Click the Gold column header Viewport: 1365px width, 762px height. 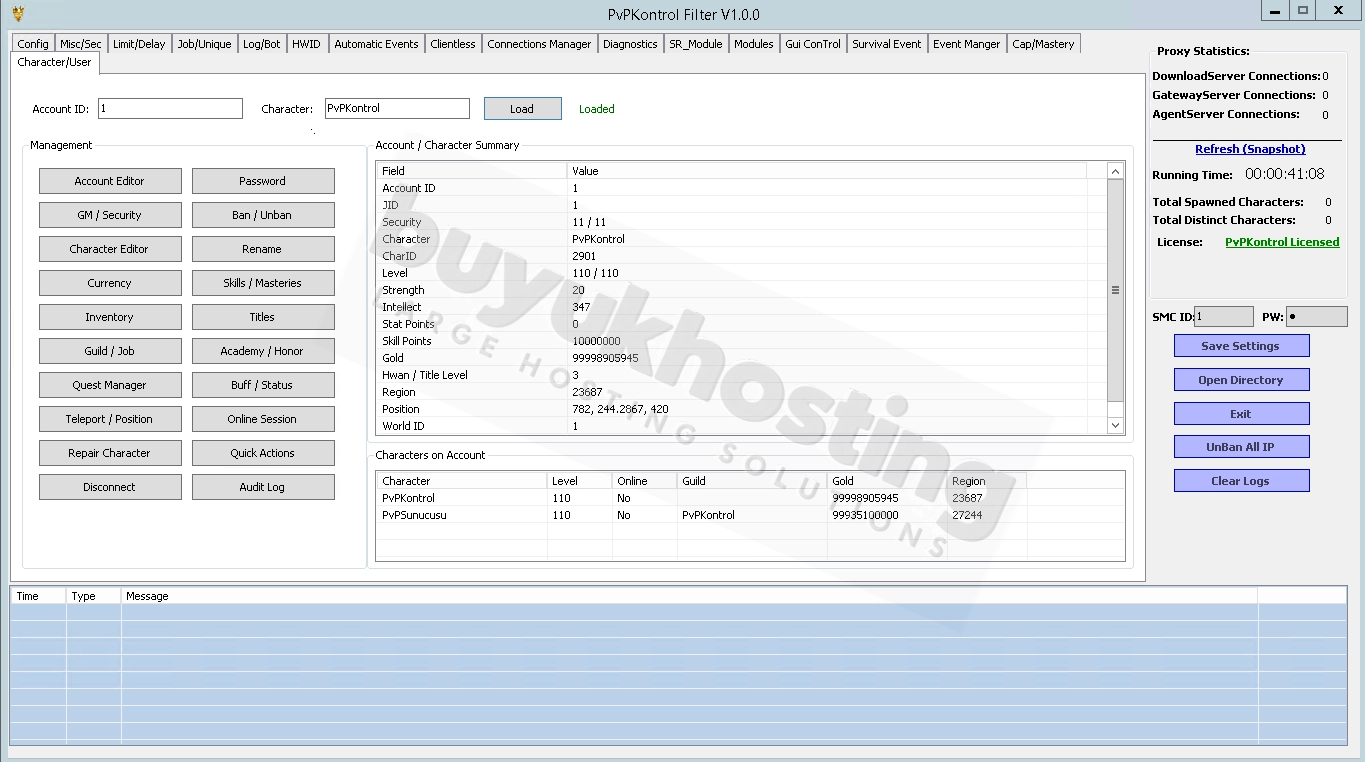(887, 481)
